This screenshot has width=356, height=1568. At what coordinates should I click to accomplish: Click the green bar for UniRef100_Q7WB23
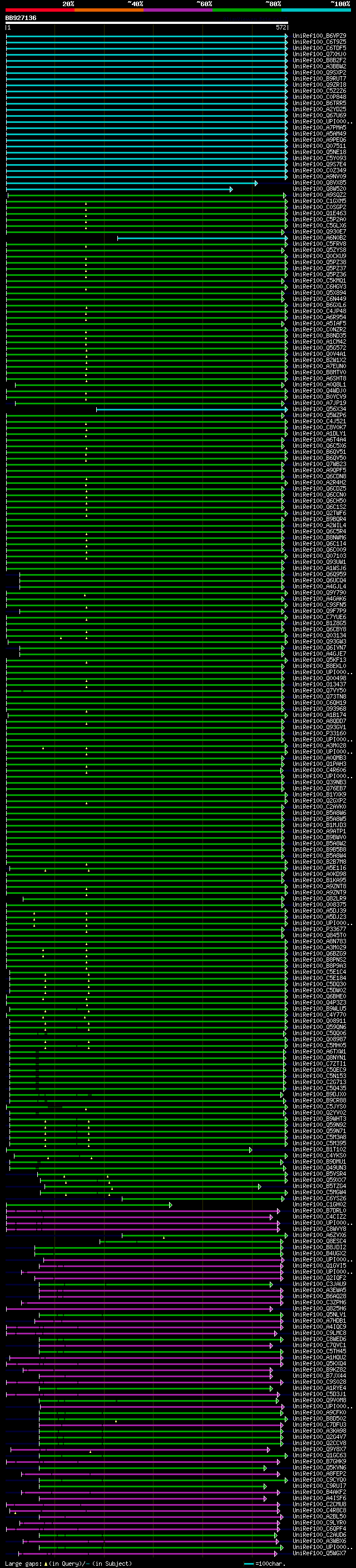coord(145,464)
